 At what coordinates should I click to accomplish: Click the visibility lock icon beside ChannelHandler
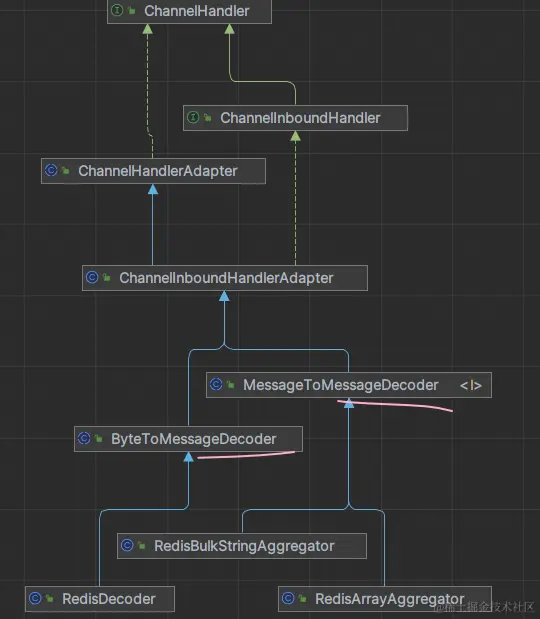click(x=132, y=11)
